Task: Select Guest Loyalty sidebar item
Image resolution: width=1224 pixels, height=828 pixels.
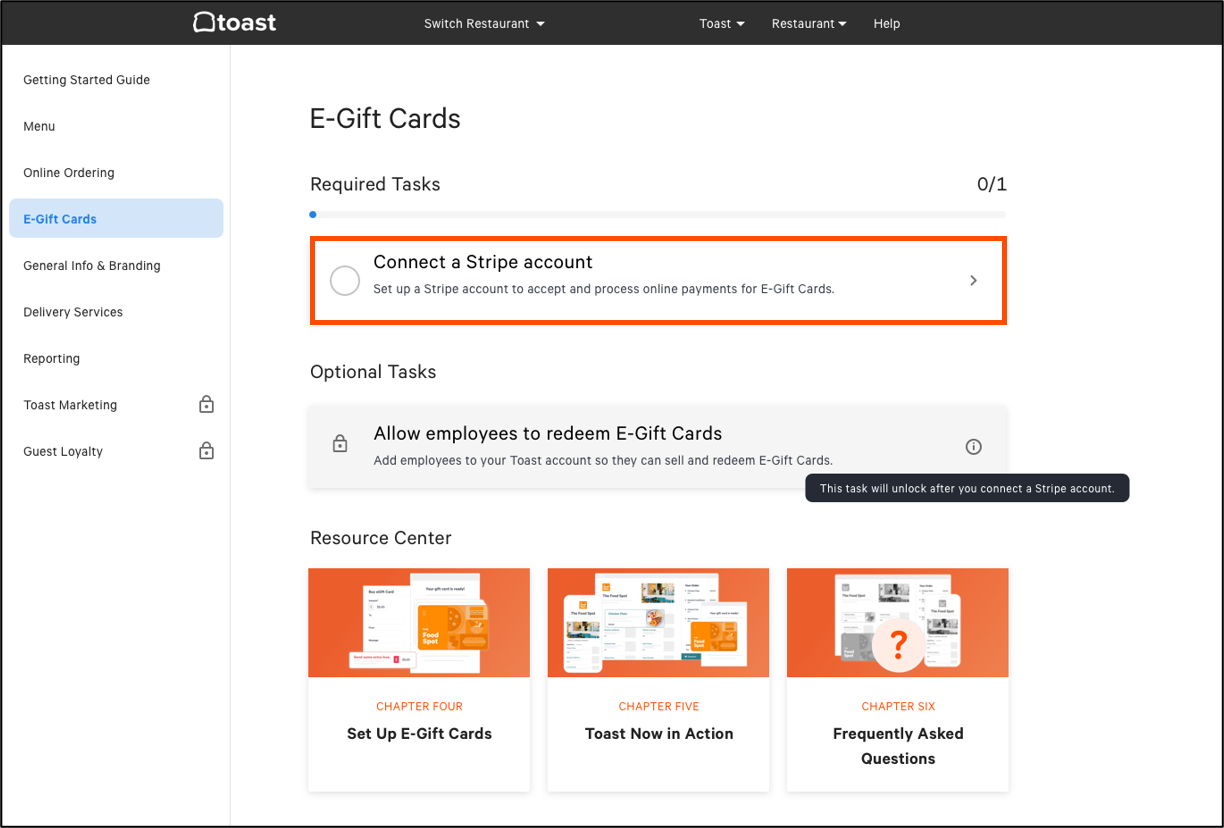Action: coord(63,452)
